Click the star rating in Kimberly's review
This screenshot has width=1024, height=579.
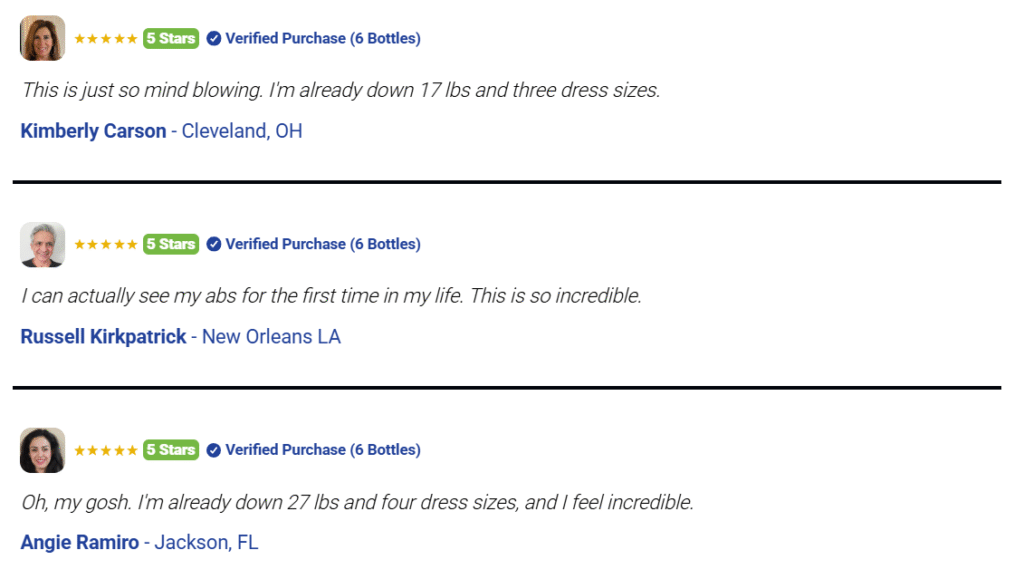[x=106, y=39]
